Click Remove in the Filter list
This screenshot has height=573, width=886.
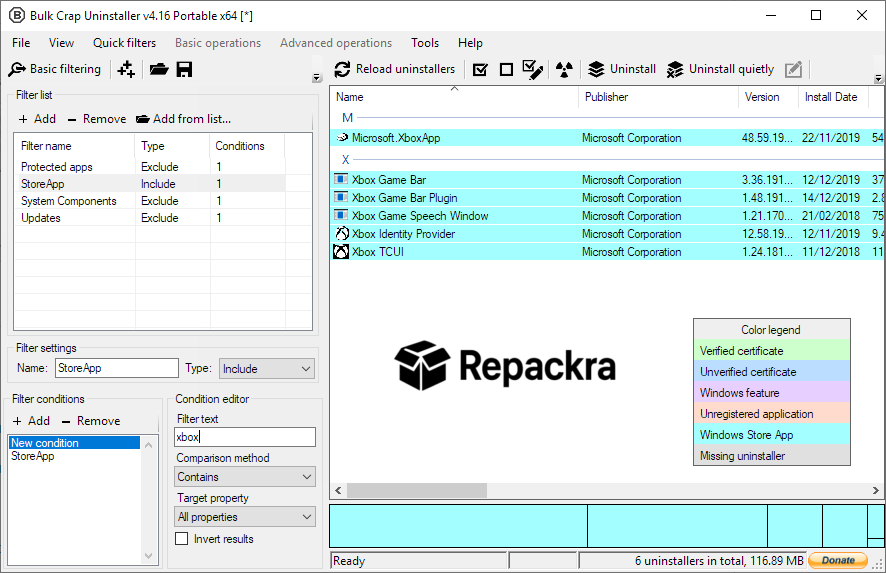pyautogui.click(x=97, y=119)
